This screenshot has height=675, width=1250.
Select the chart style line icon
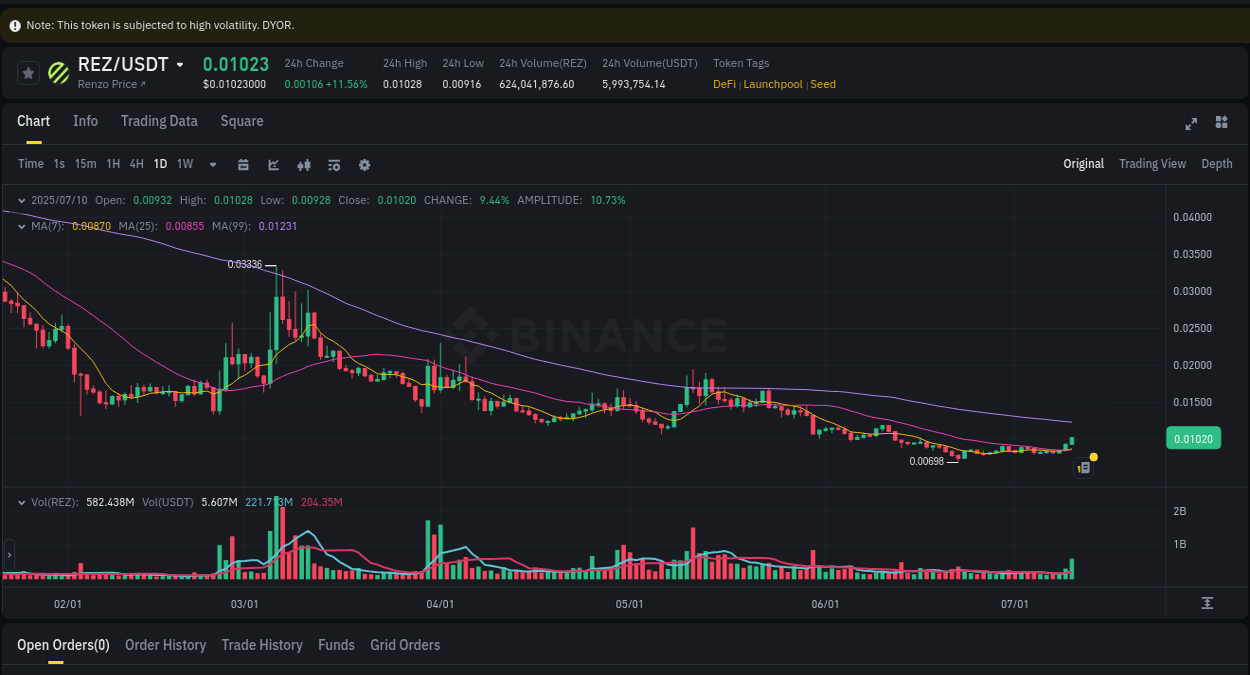(x=273, y=164)
